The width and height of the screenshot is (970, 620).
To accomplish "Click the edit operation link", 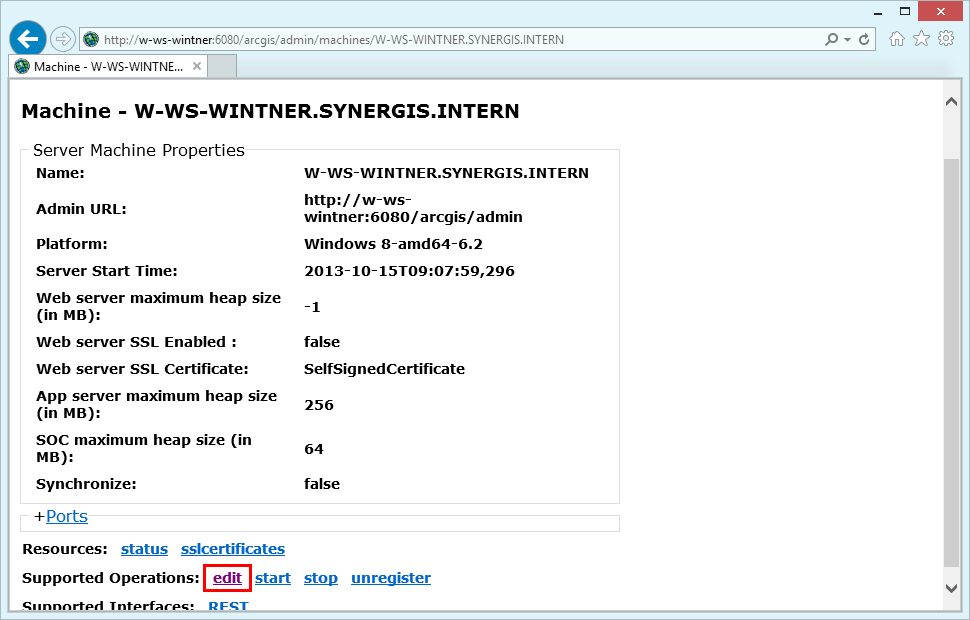I will coord(227,578).
